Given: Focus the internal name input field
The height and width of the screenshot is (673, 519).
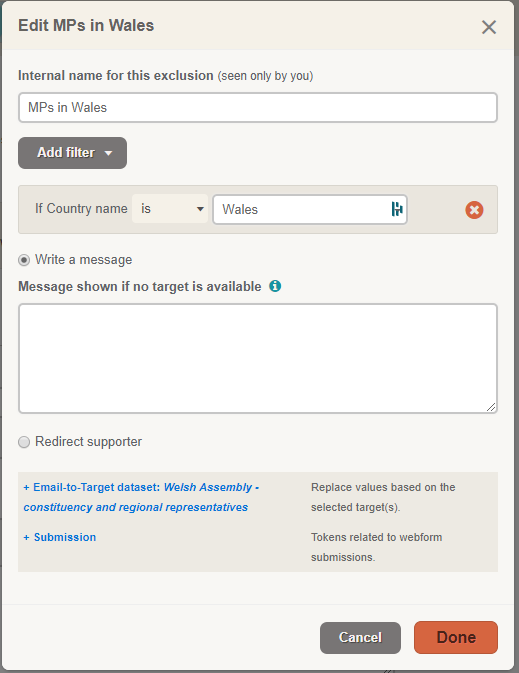Looking at the screenshot, I should tap(258, 107).
